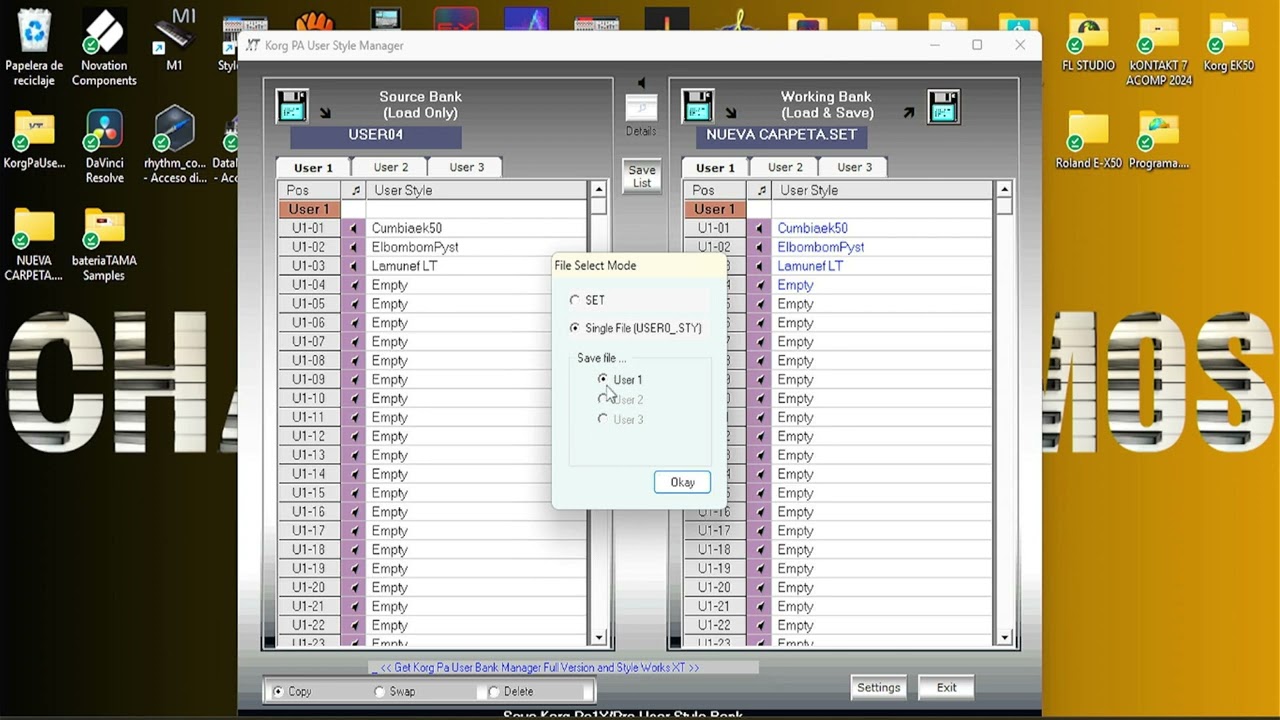The width and height of the screenshot is (1280, 720).
Task: Switch to Working Bank User 1 tab
Action: click(715, 167)
